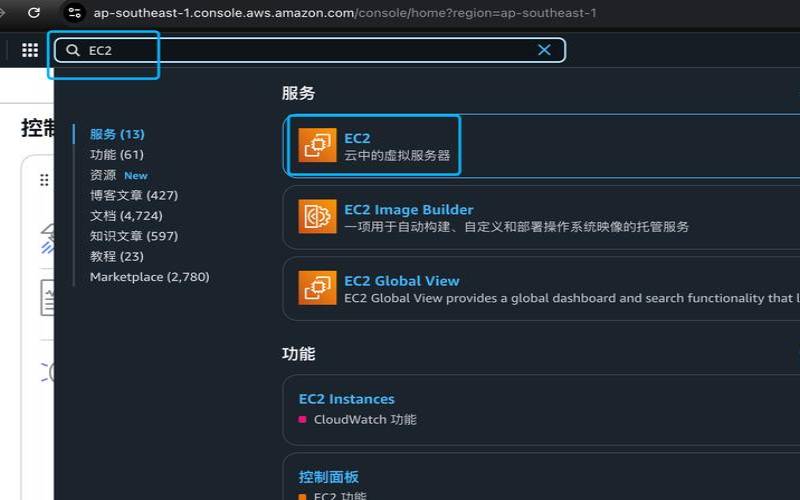Clear the EC2 search text

[x=544, y=50]
